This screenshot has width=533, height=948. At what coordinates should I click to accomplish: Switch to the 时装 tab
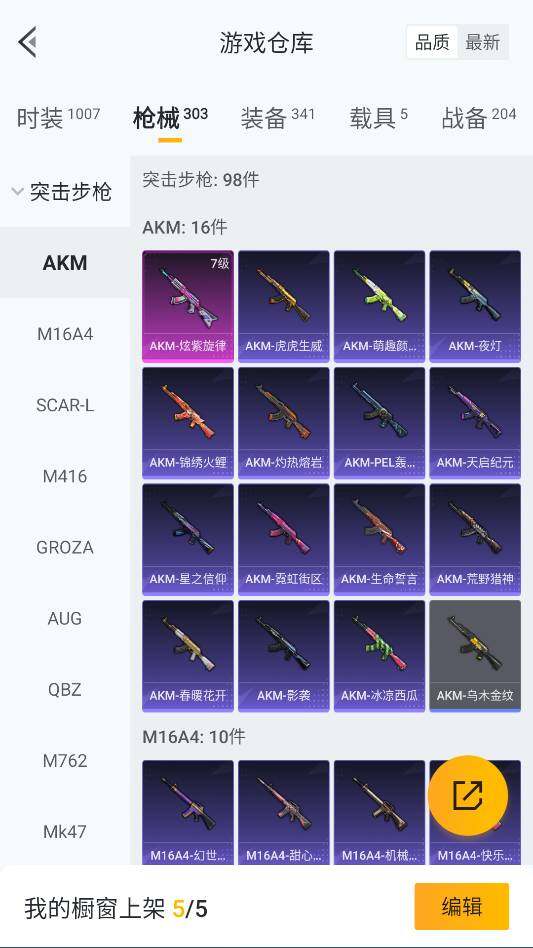[58, 117]
